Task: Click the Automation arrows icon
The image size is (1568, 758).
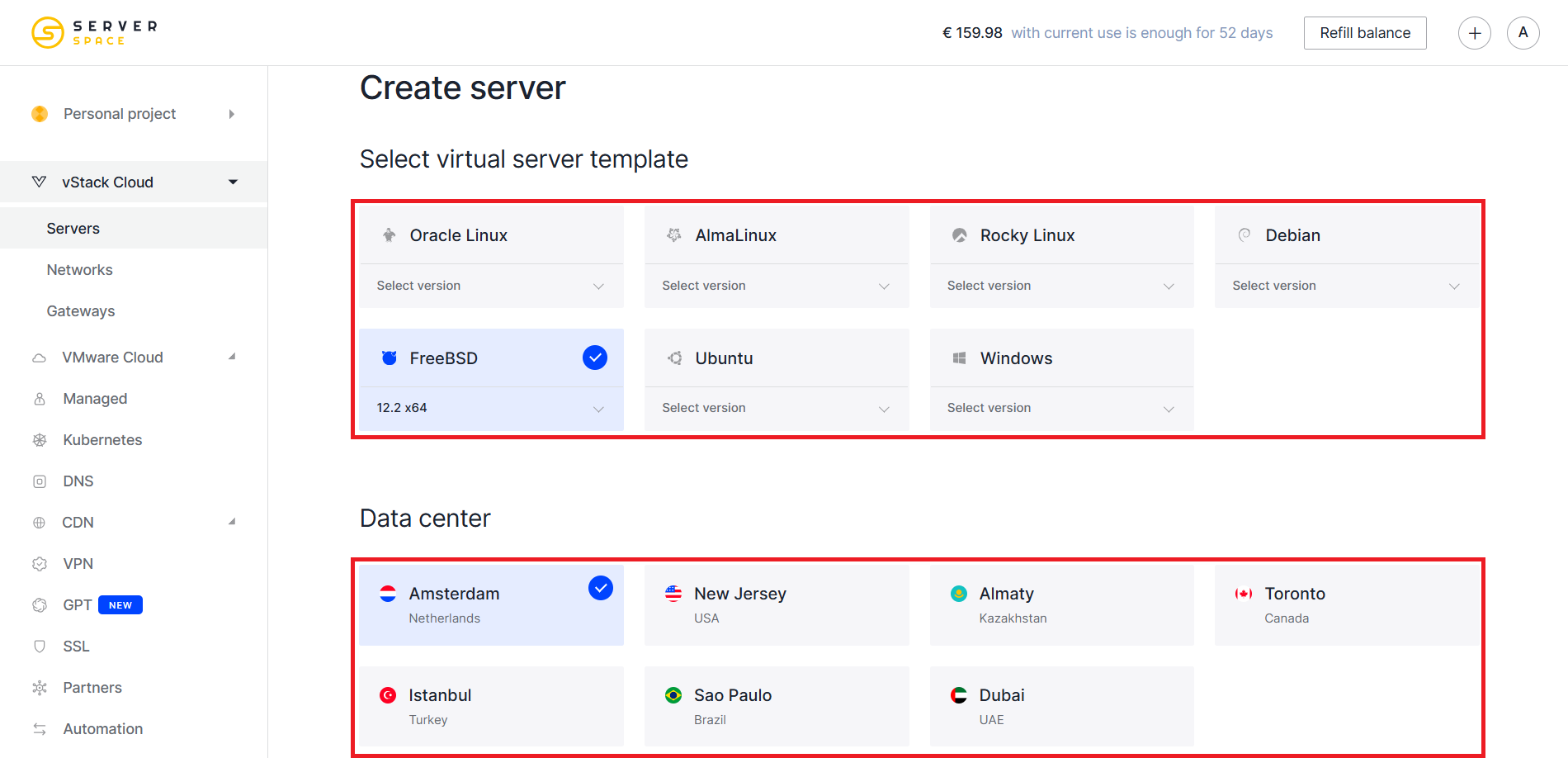Action: [39, 729]
